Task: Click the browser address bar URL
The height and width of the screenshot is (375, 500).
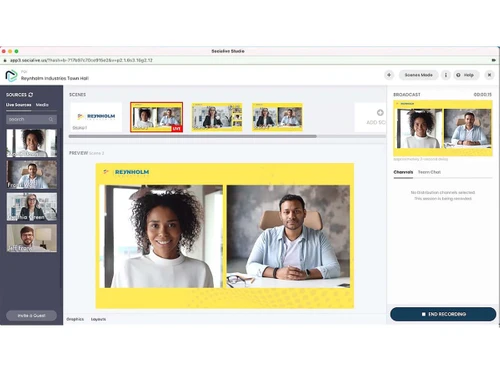Action: point(81,60)
